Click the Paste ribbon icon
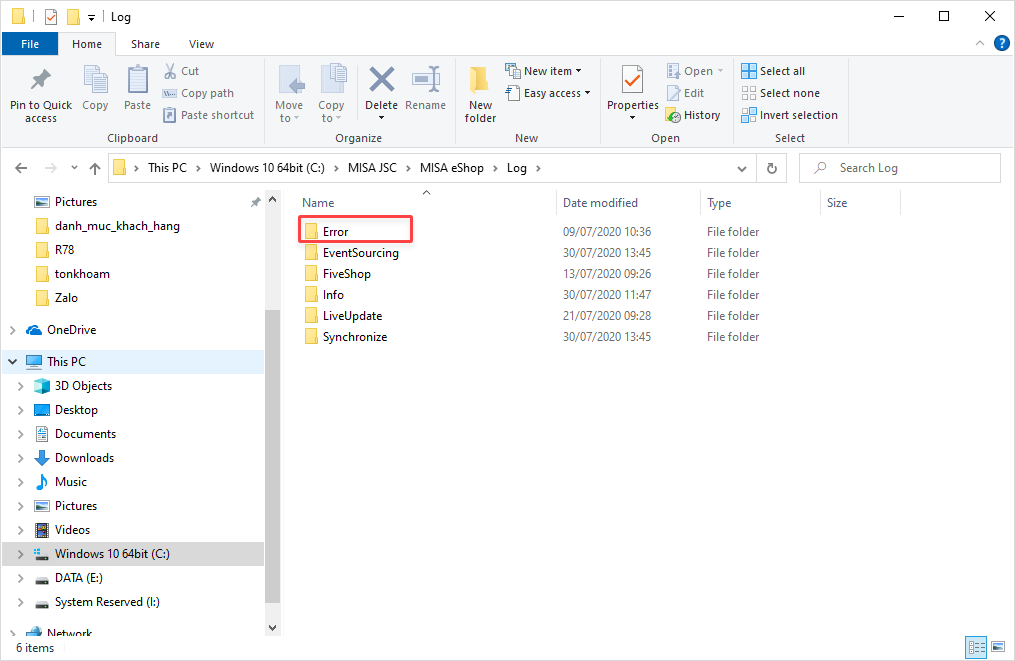The height and width of the screenshot is (661, 1015). point(137,88)
